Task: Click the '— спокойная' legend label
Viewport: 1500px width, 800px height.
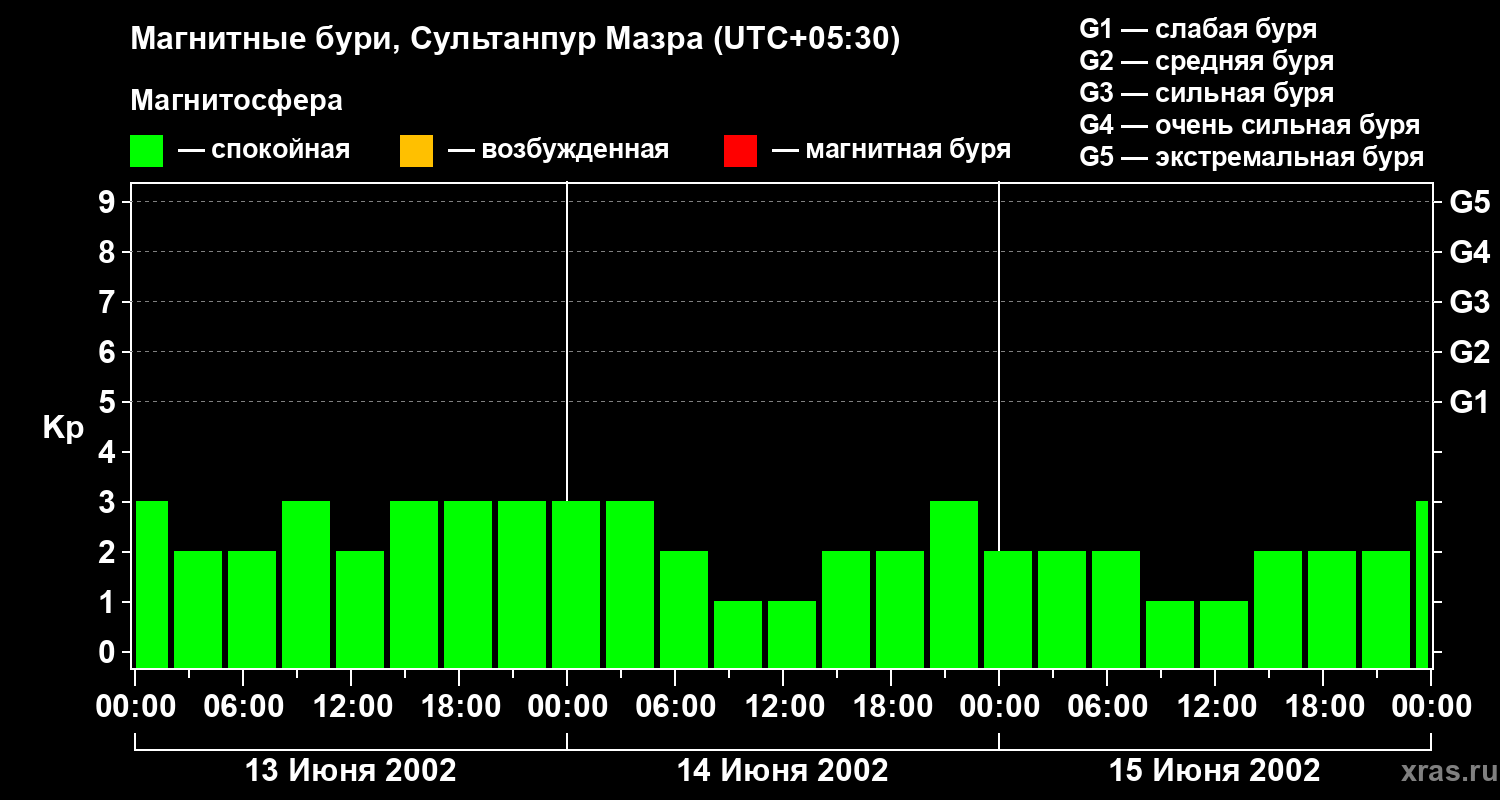Action: (264, 150)
